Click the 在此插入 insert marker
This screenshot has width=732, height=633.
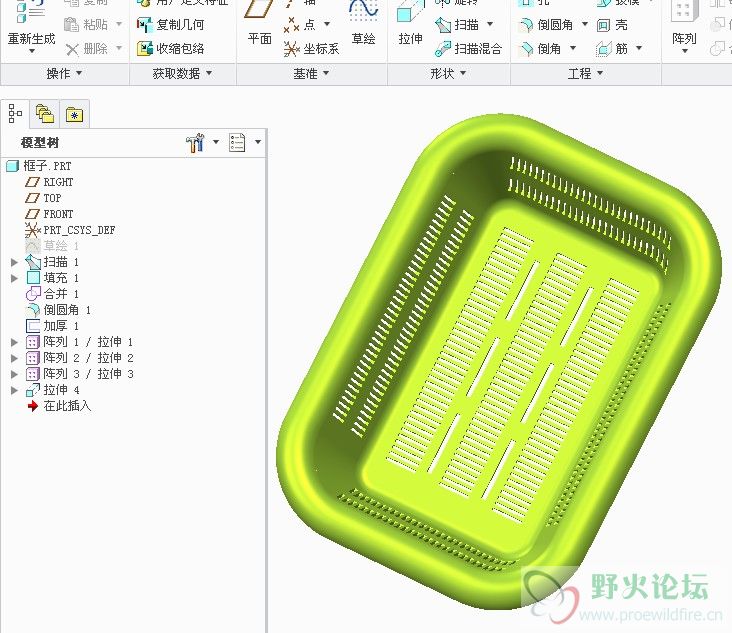[x=59, y=406]
